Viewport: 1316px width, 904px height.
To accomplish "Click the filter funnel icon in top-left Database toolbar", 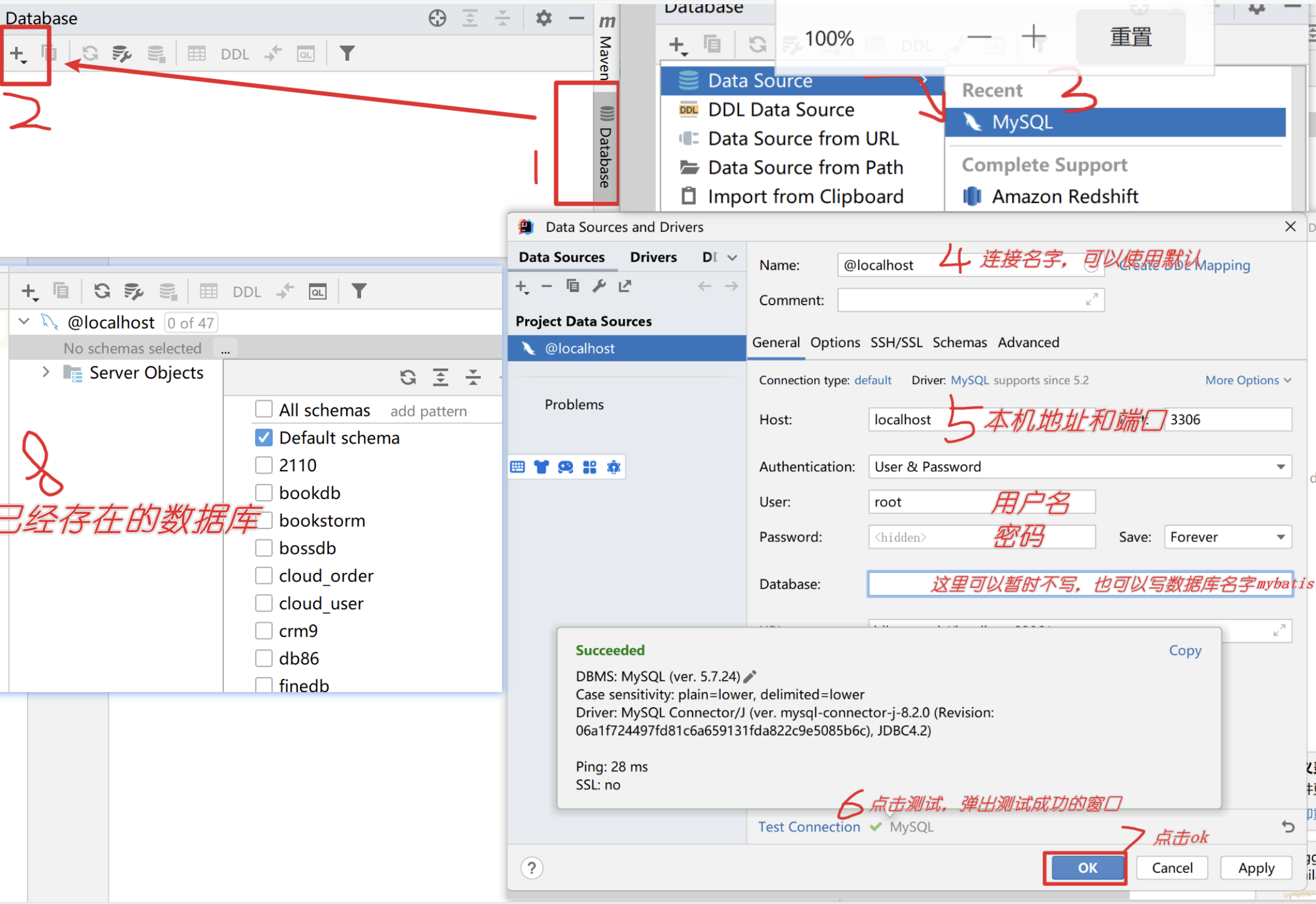I will (x=347, y=54).
